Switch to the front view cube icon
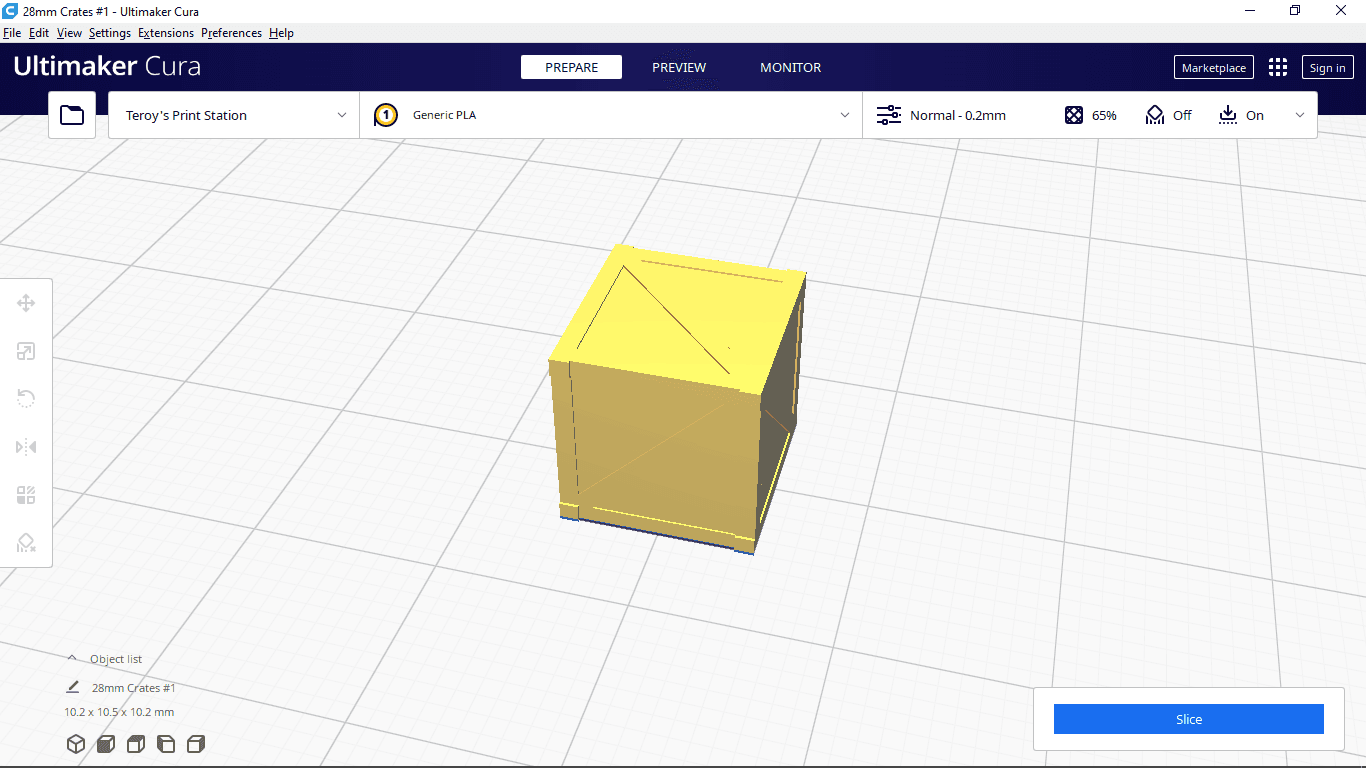This screenshot has height=768, width=1366. tap(105, 744)
